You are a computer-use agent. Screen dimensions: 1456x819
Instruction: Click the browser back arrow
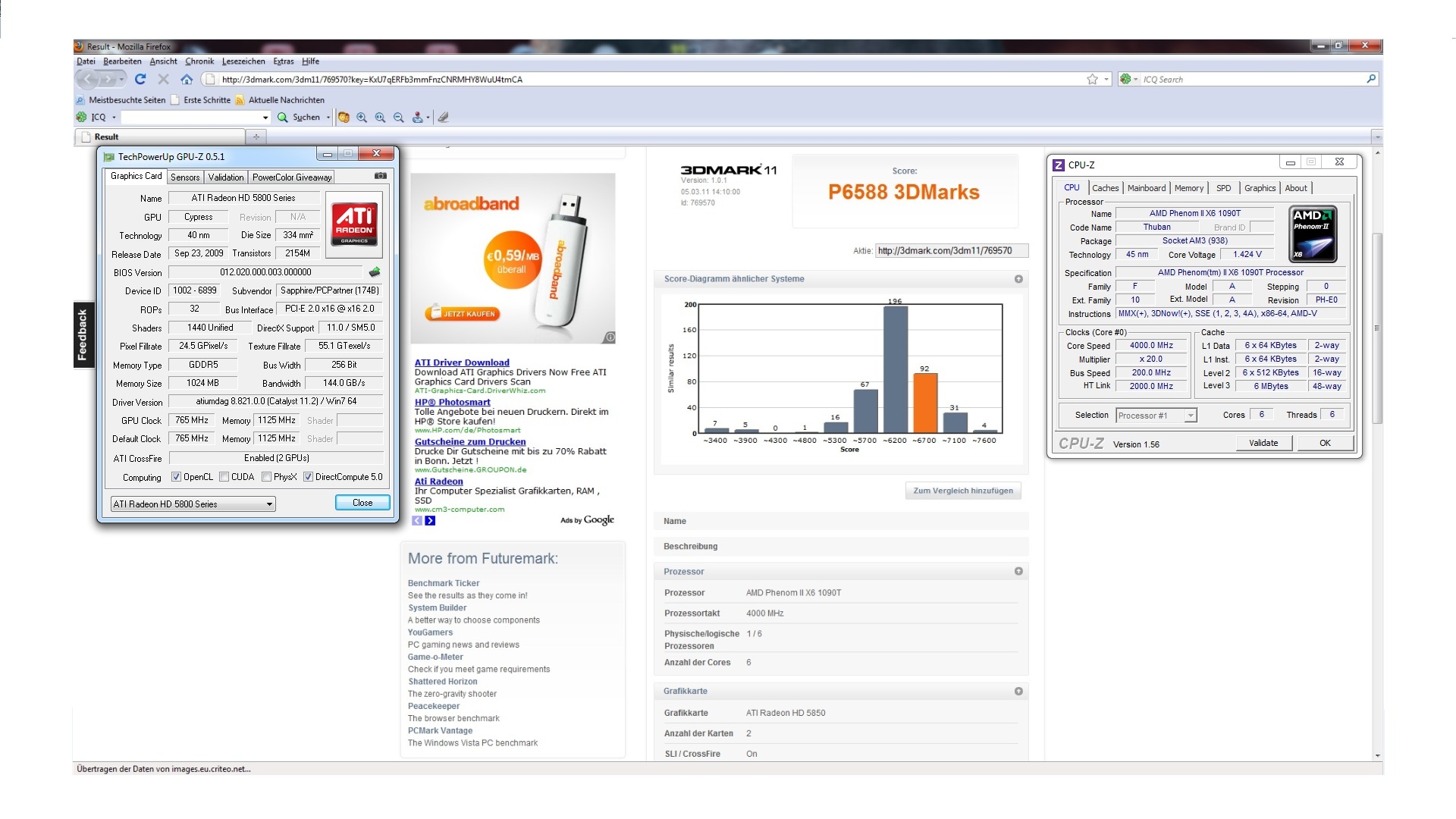(88, 79)
